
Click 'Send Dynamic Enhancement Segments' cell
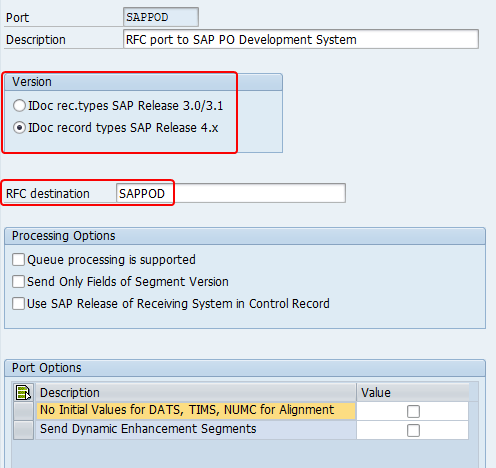(196, 429)
